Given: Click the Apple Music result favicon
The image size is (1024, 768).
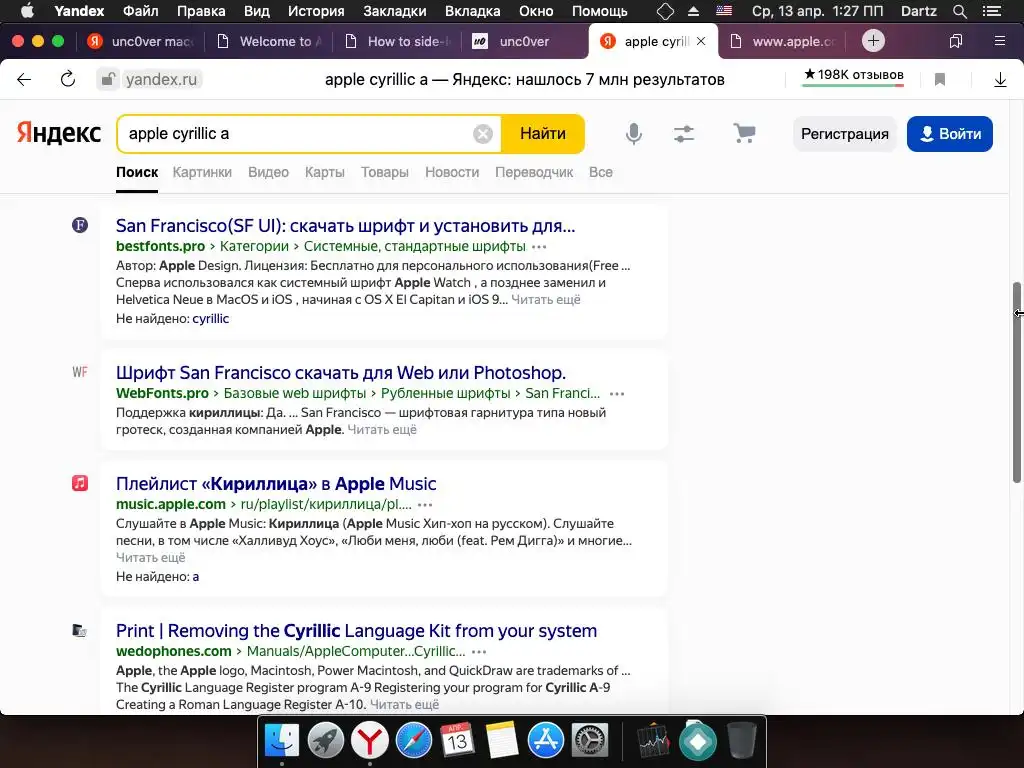Looking at the screenshot, I should pyautogui.click(x=80, y=483).
